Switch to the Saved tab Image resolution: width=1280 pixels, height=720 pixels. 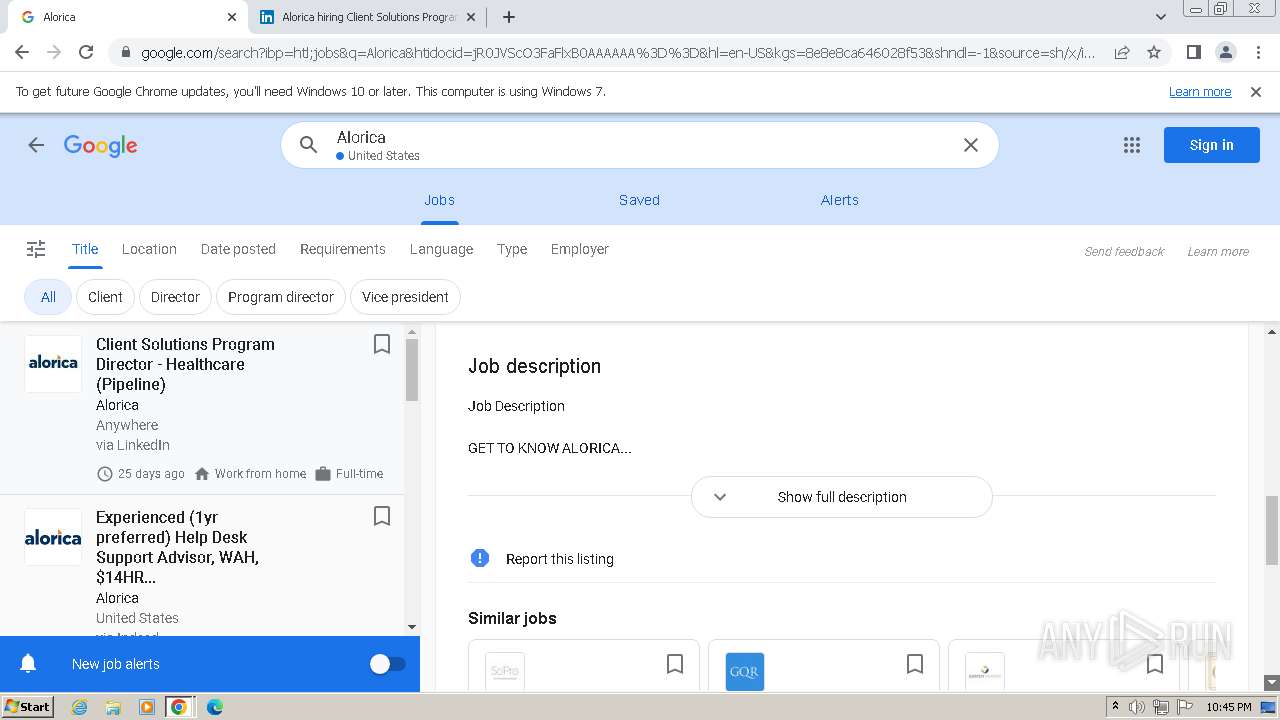[x=639, y=200]
